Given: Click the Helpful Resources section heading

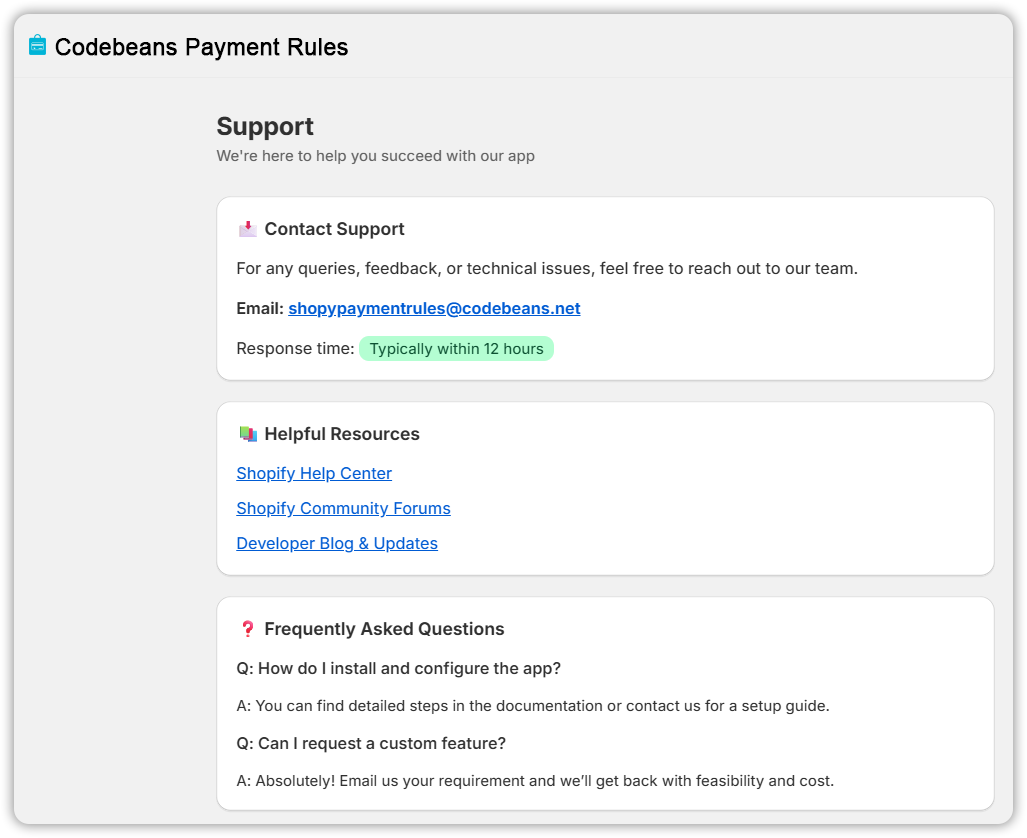Looking at the screenshot, I should [x=341, y=434].
